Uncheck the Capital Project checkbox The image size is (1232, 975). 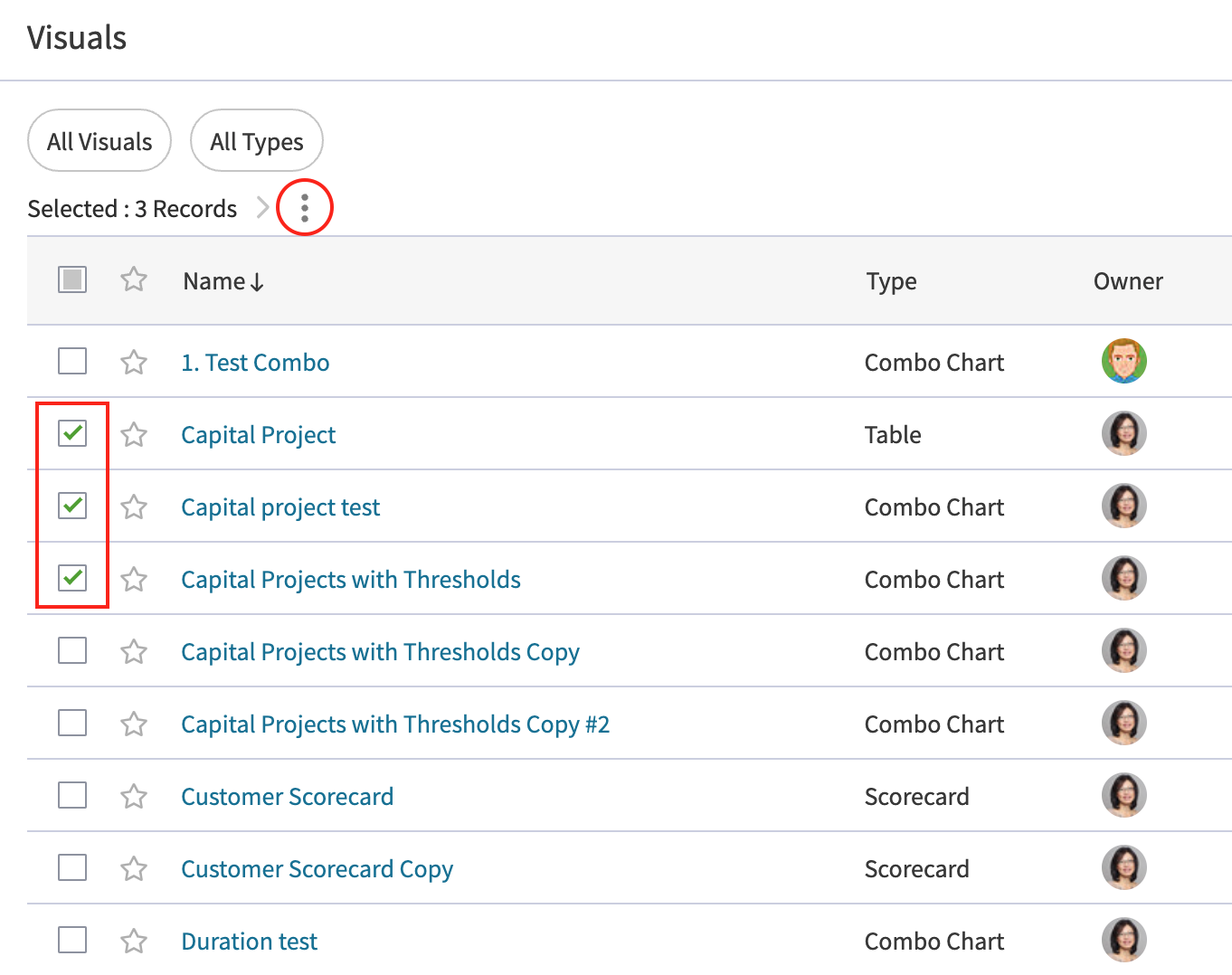[x=72, y=433]
